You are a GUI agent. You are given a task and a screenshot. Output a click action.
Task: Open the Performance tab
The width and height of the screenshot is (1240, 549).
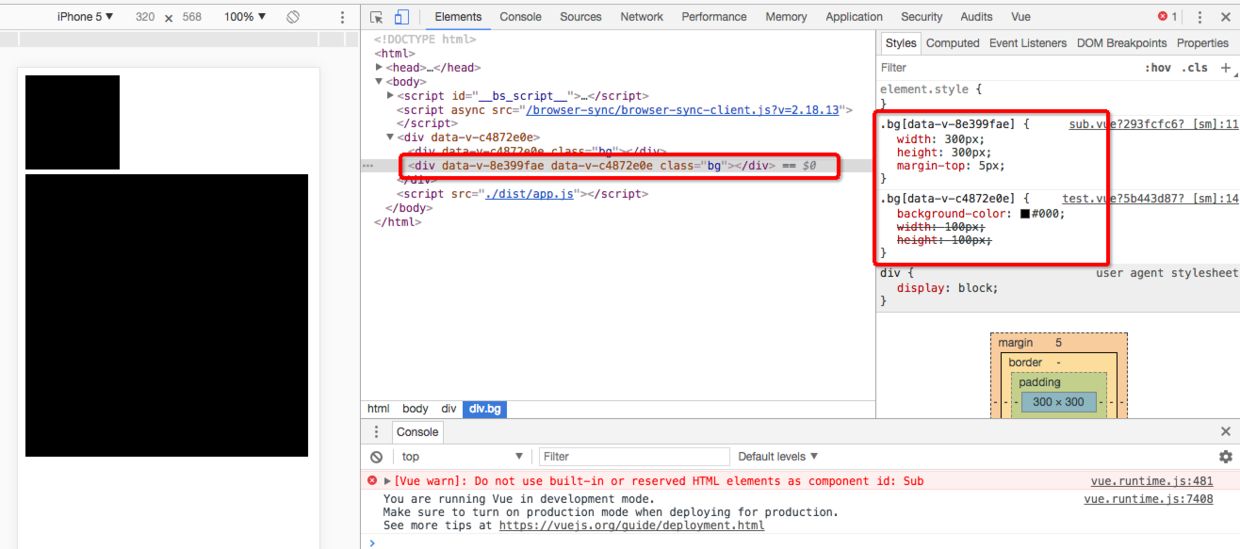point(714,17)
